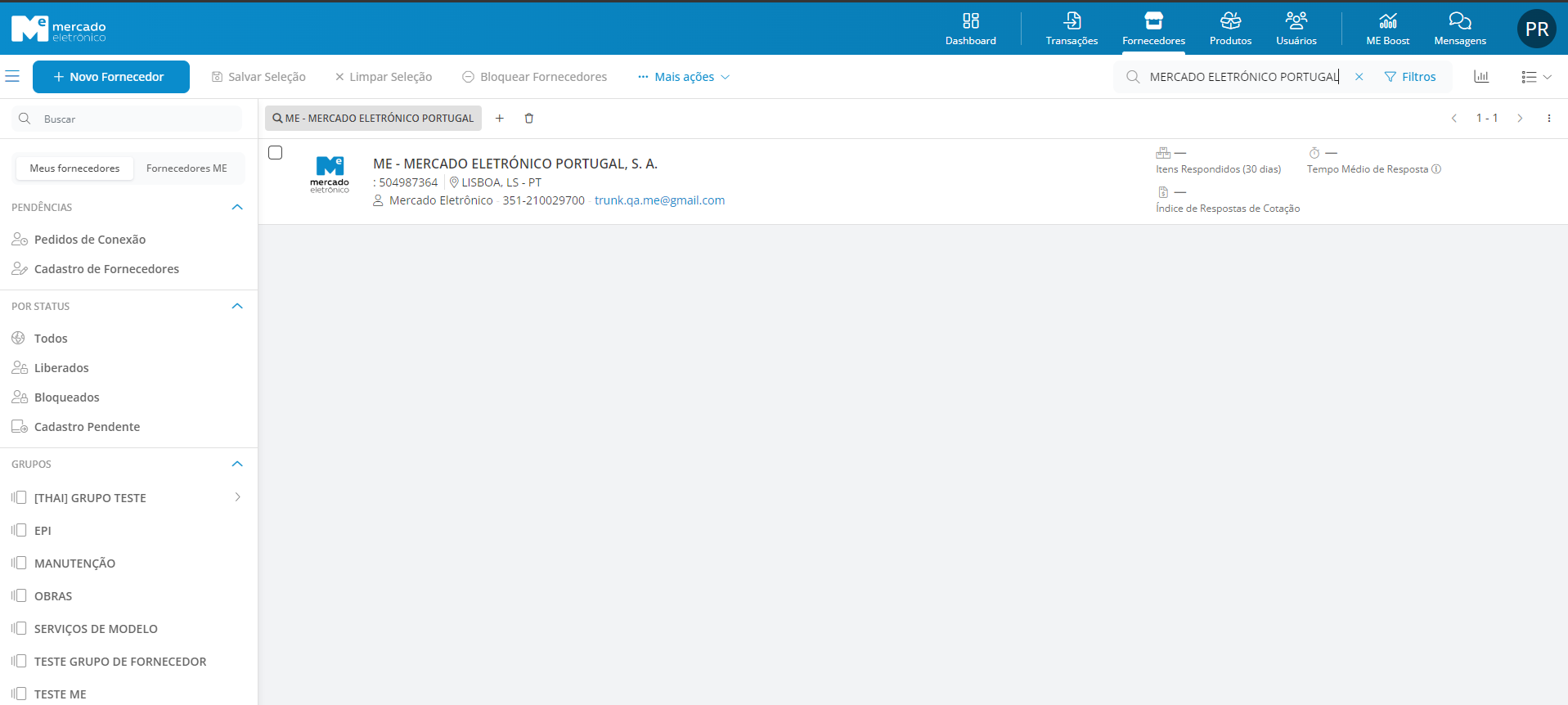Add a new saved search tab
This screenshot has height=705, width=1568.
point(500,119)
